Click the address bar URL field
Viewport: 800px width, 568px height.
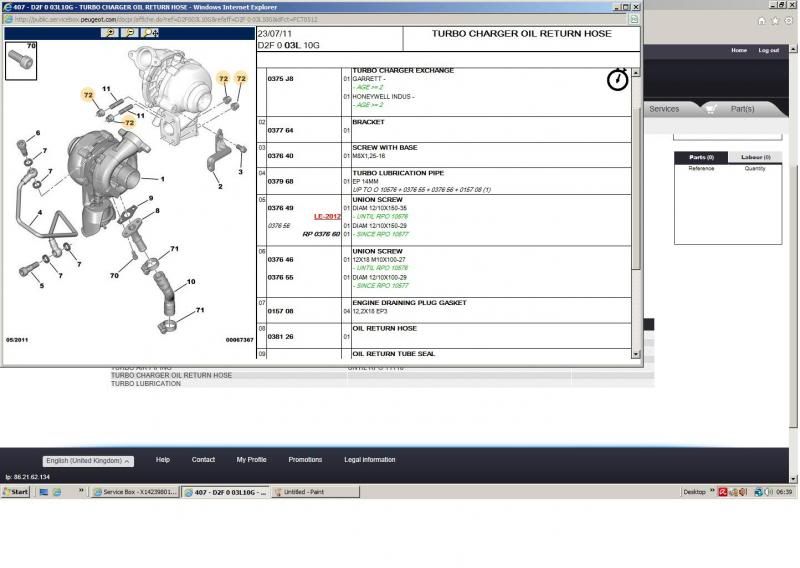(316, 19)
